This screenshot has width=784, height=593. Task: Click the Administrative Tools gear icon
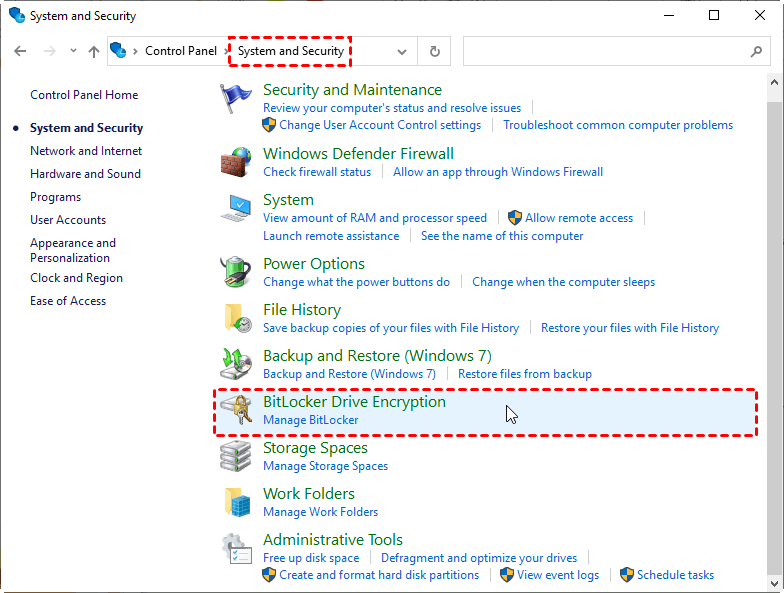(x=236, y=549)
